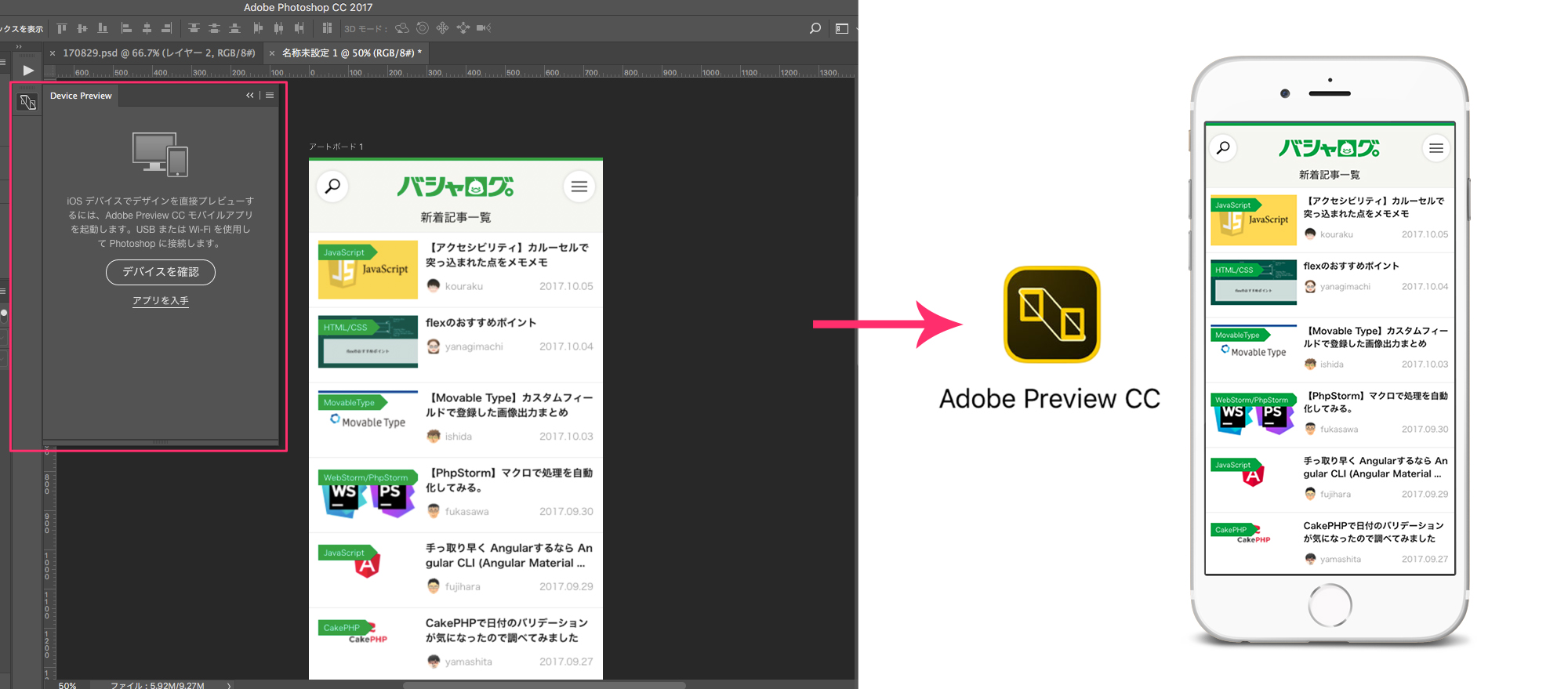Open Photoshop search with magnifier icon
The height and width of the screenshot is (689, 1568).
815,28
